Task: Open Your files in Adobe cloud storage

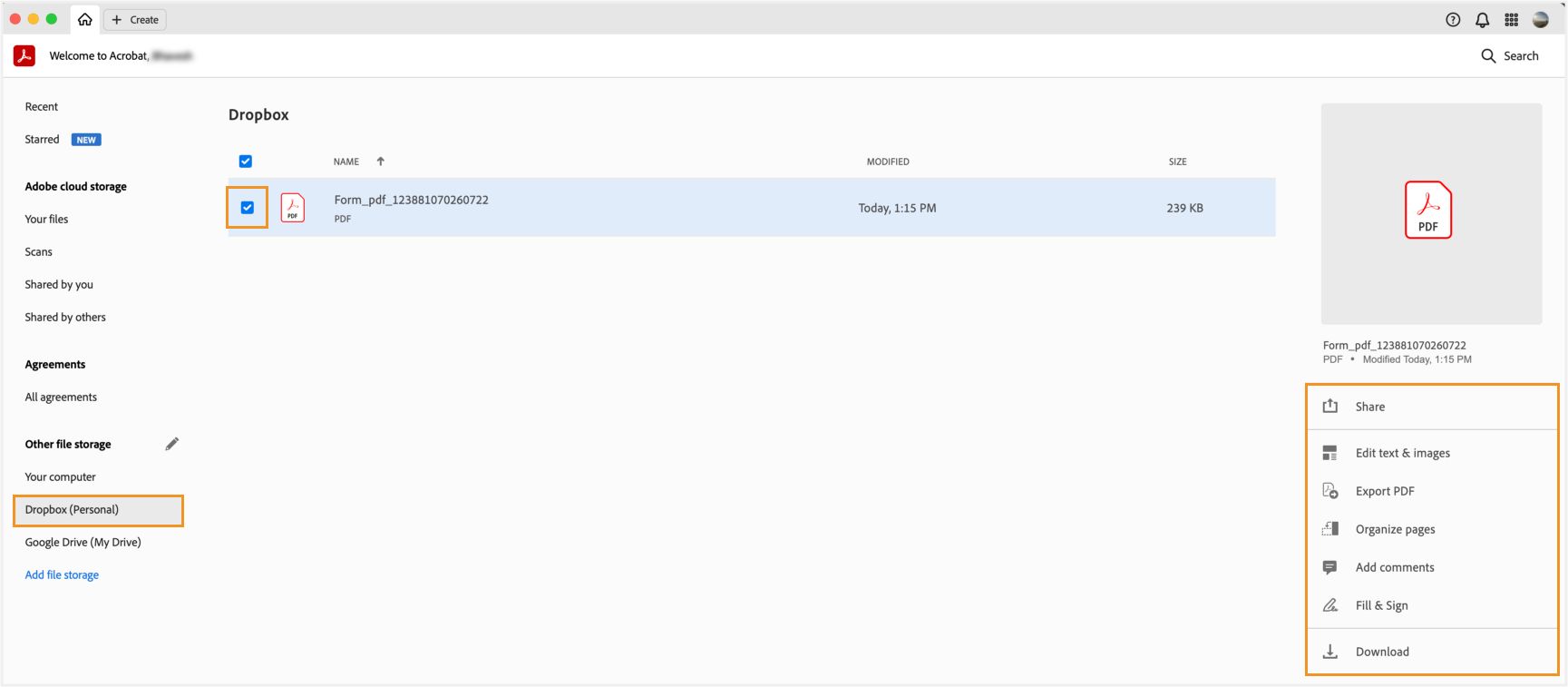Action: (46, 219)
